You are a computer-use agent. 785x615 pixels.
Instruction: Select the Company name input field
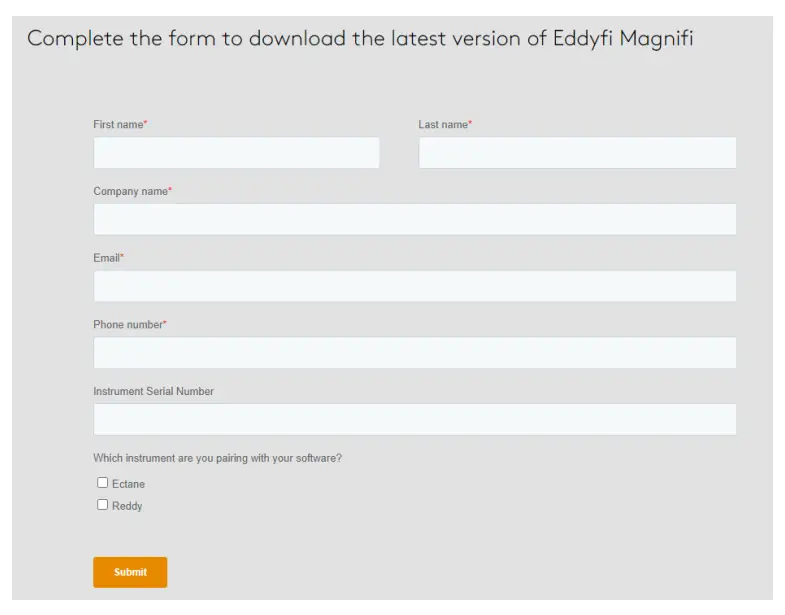pyautogui.click(x=414, y=219)
